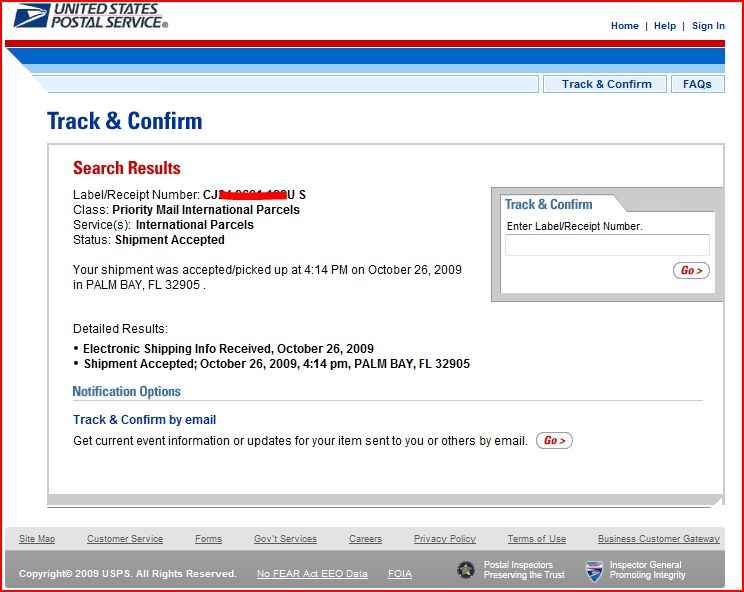Screen dimensions: 744x592
Task: Open Gov't Services footer link
Action: pos(285,538)
